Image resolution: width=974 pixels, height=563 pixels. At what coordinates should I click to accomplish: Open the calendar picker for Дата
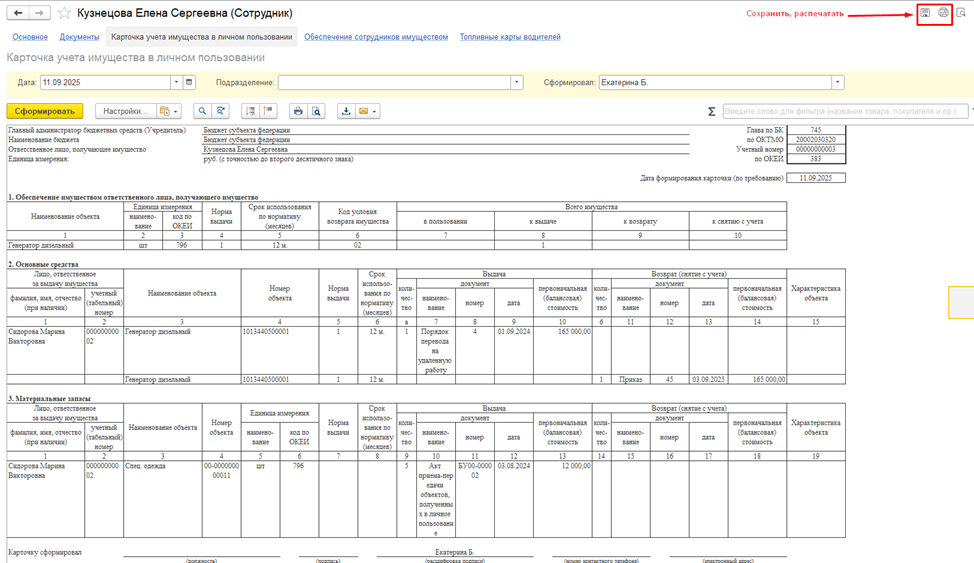click(x=189, y=82)
